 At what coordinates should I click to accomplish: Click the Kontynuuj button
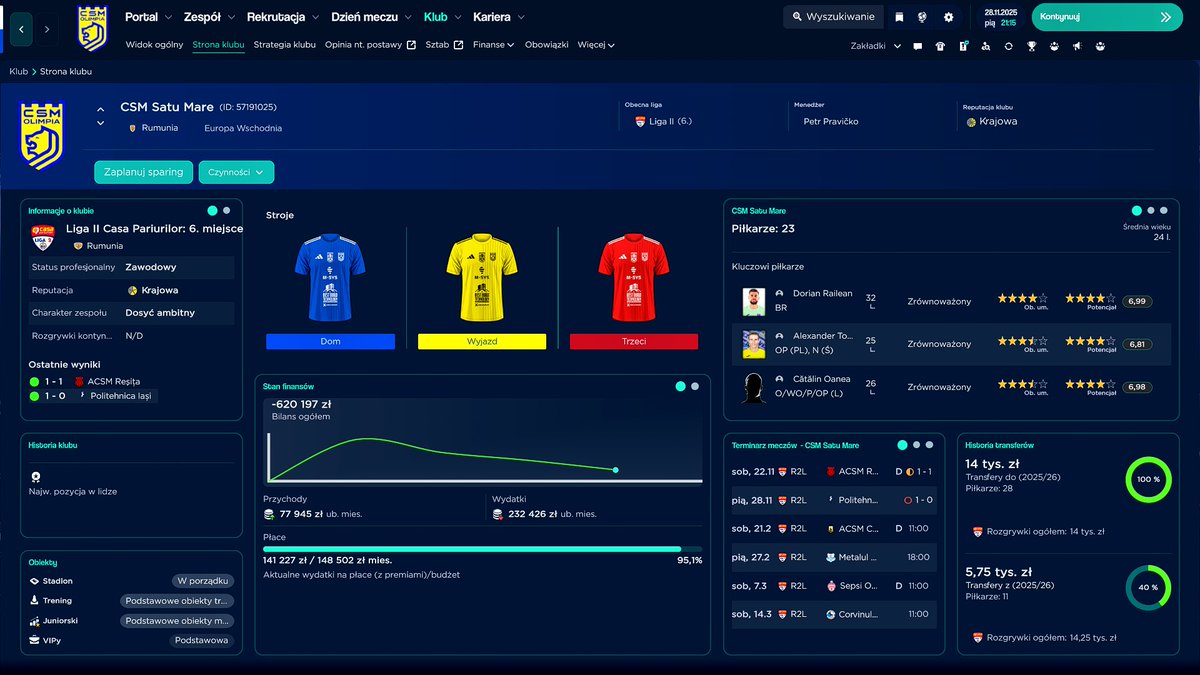pos(1107,17)
